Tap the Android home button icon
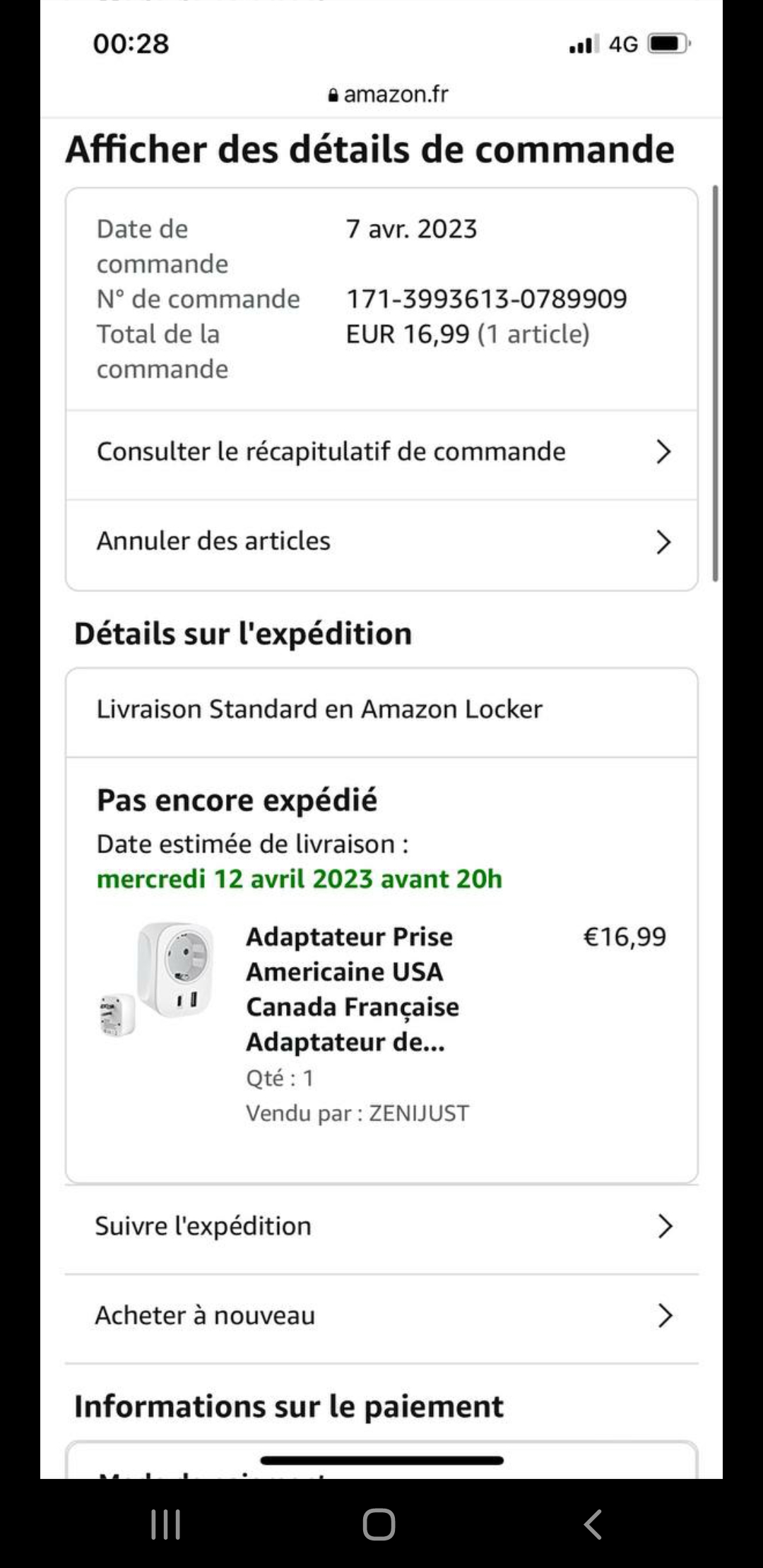Viewport: 763px width, 1568px height. tap(379, 1524)
